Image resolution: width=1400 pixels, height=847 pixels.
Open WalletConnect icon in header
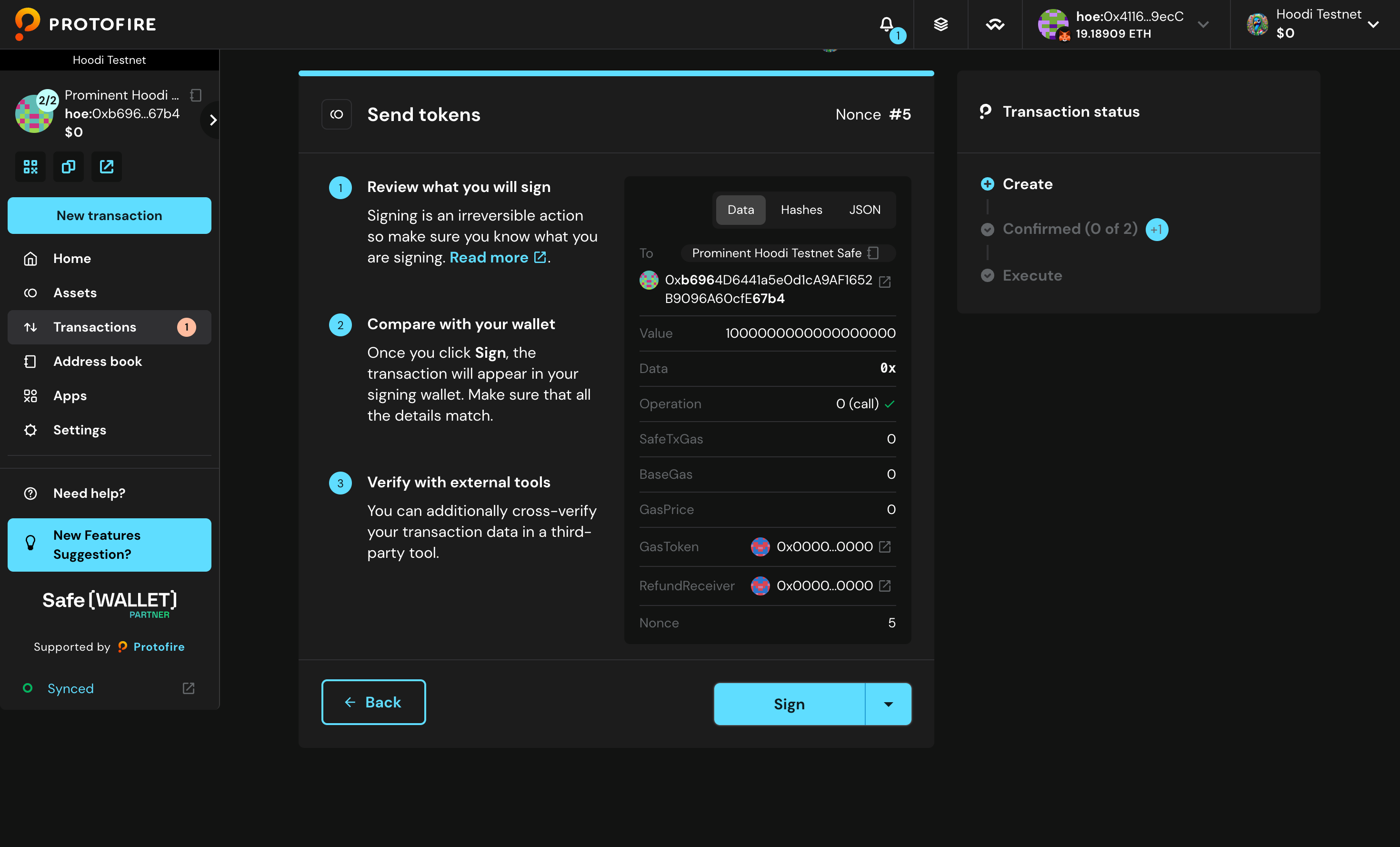pyautogui.click(x=995, y=24)
